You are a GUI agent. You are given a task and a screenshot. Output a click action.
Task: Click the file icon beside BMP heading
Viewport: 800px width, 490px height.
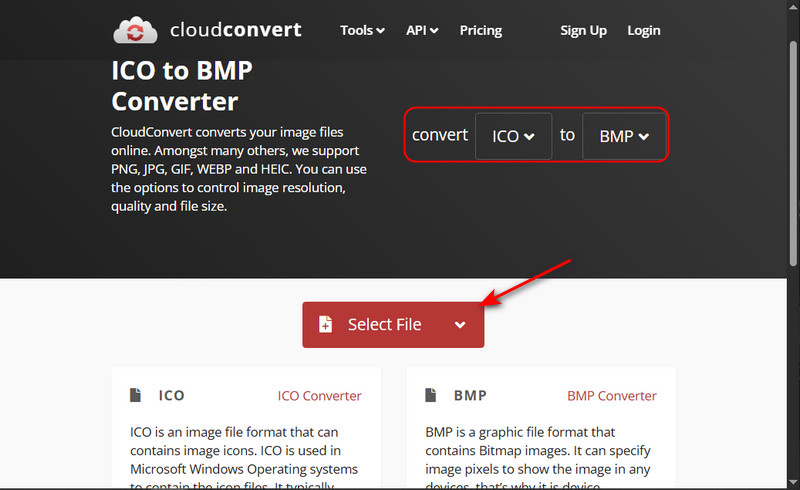(x=431, y=395)
